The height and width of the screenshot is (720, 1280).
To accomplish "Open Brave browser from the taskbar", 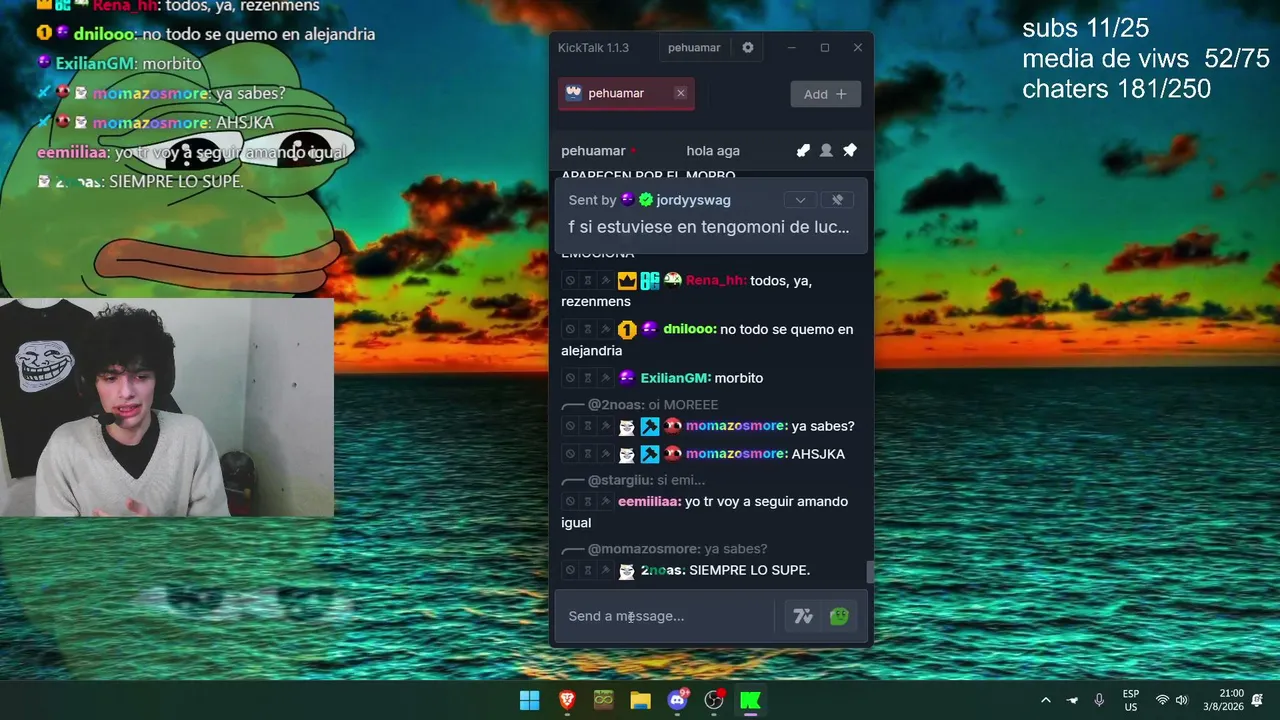I will coord(567,700).
